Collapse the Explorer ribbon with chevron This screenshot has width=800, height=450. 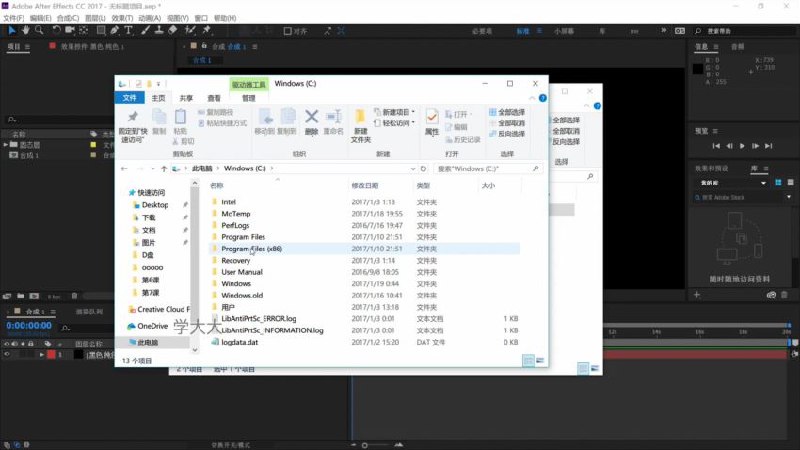click(x=532, y=98)
